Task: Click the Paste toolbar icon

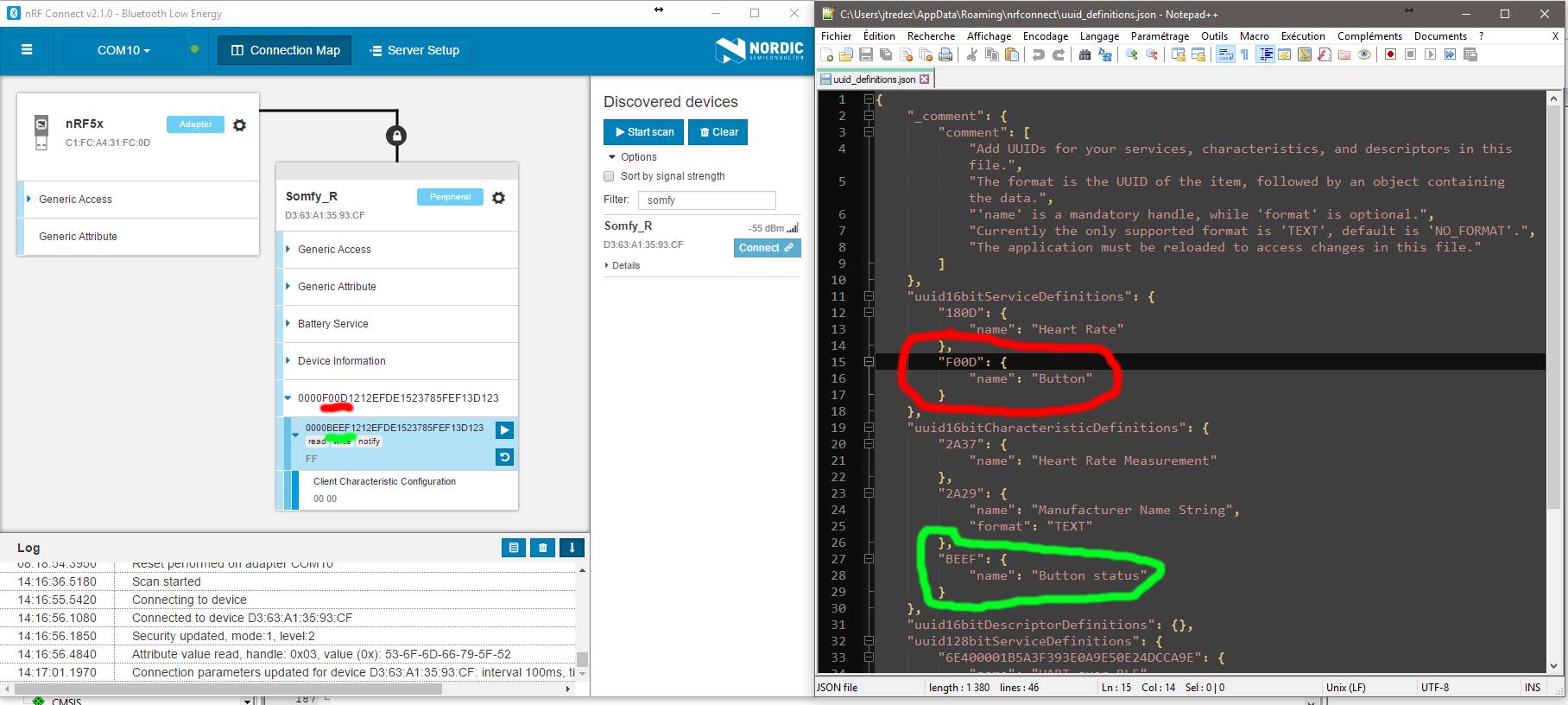Action: coord(1012,54)
